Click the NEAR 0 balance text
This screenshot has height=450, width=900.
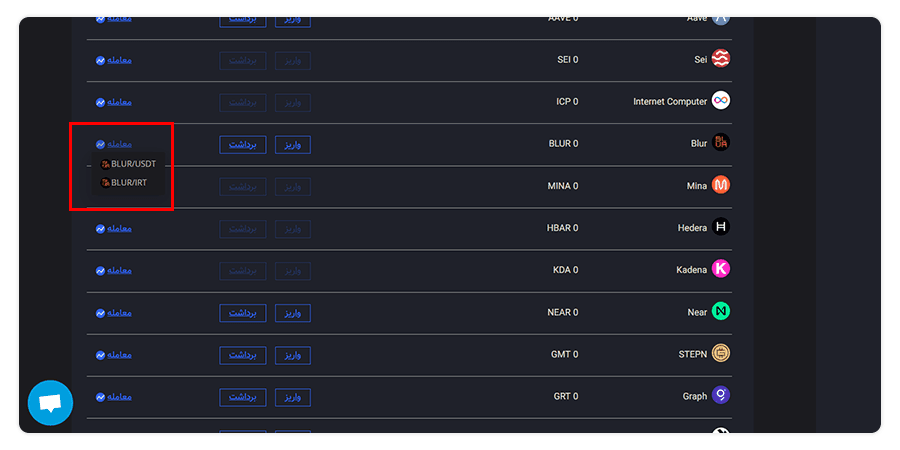563,312
